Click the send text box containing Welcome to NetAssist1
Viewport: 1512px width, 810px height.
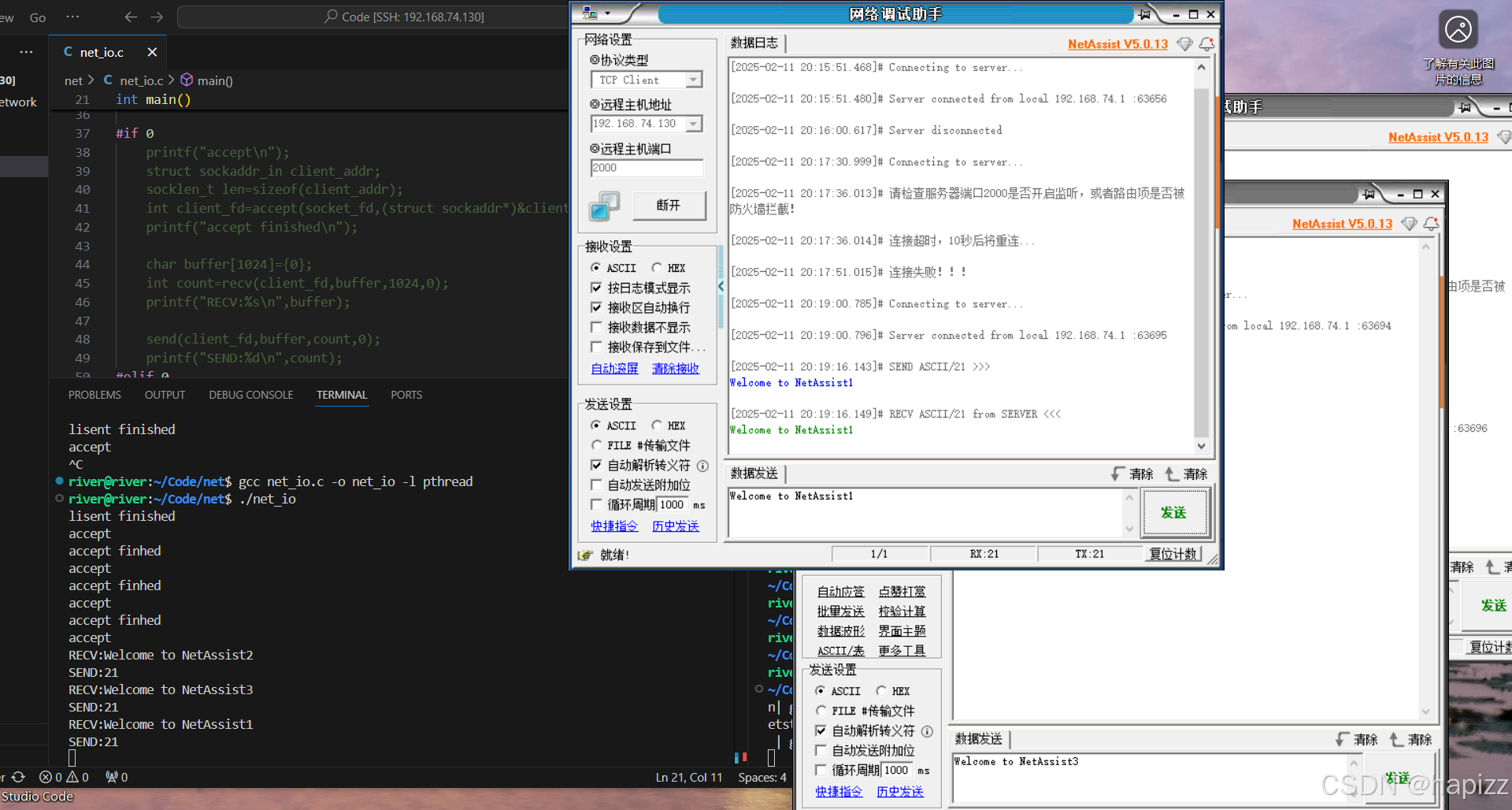[x=926, y=513]
